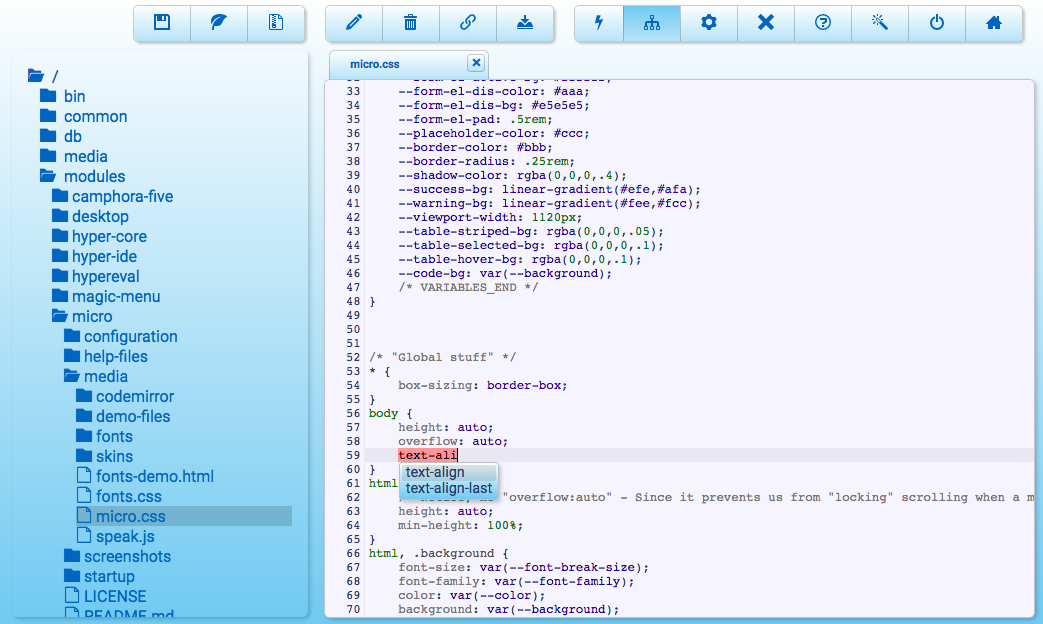Open settings with the gear icon
The width and height of the screenshot is (1043, 624).
click(x=709, y=23)
